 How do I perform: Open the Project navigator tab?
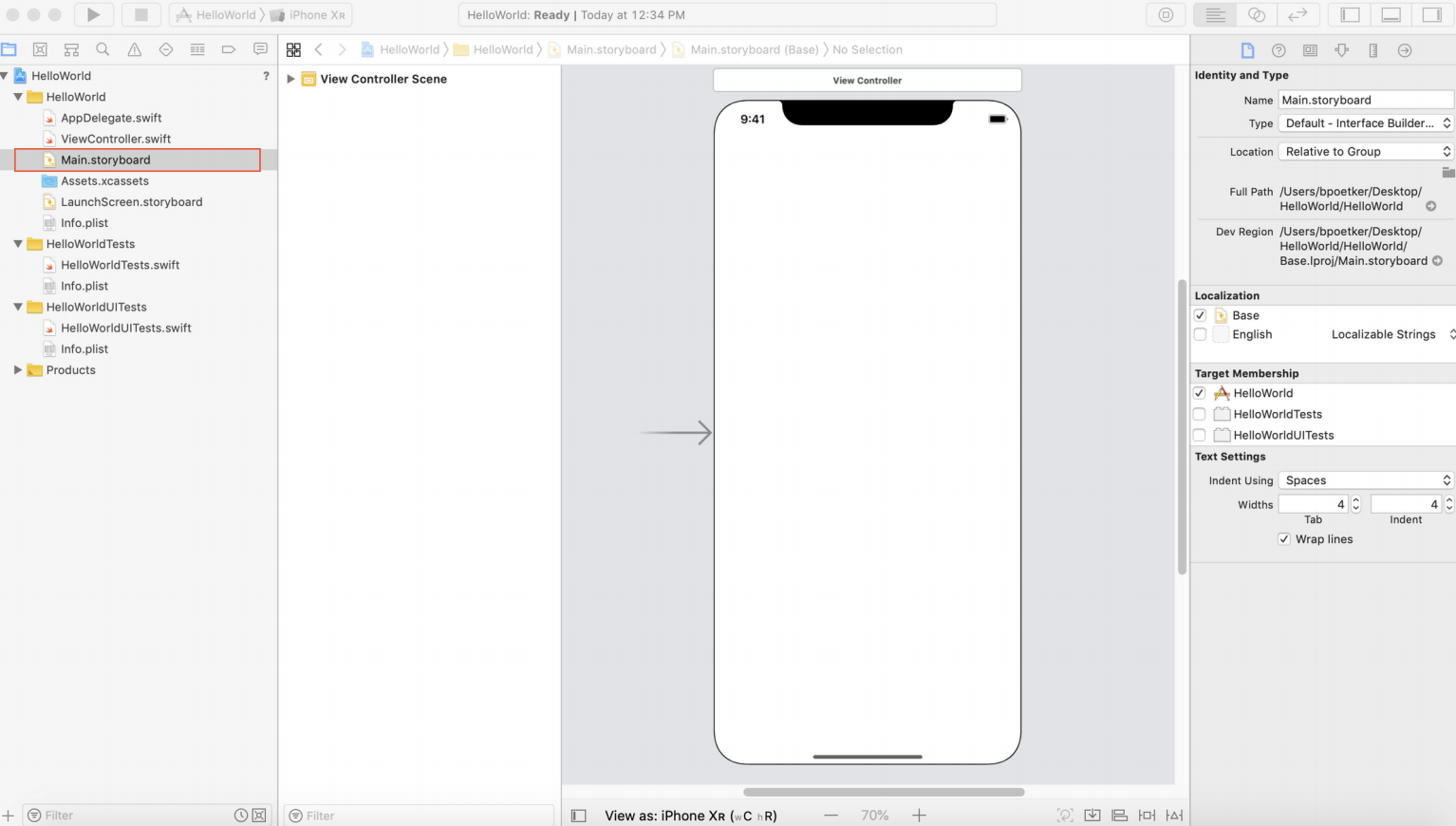(9, 49)
